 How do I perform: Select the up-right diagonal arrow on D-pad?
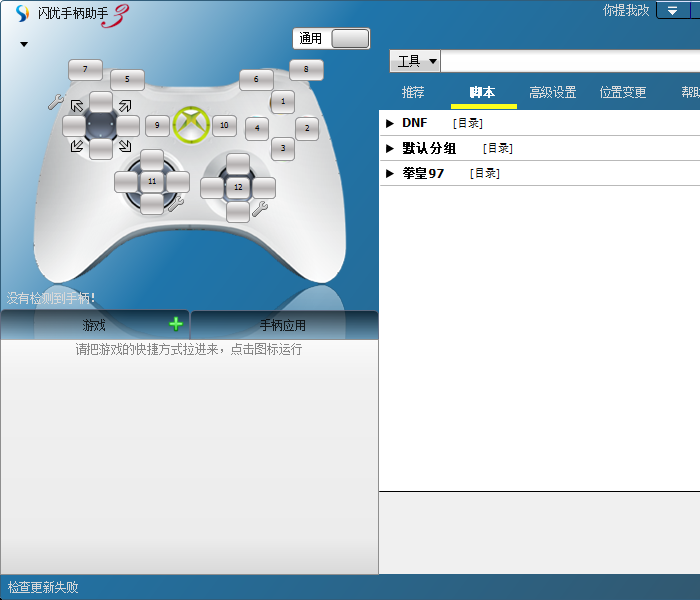tap(125, 105)
